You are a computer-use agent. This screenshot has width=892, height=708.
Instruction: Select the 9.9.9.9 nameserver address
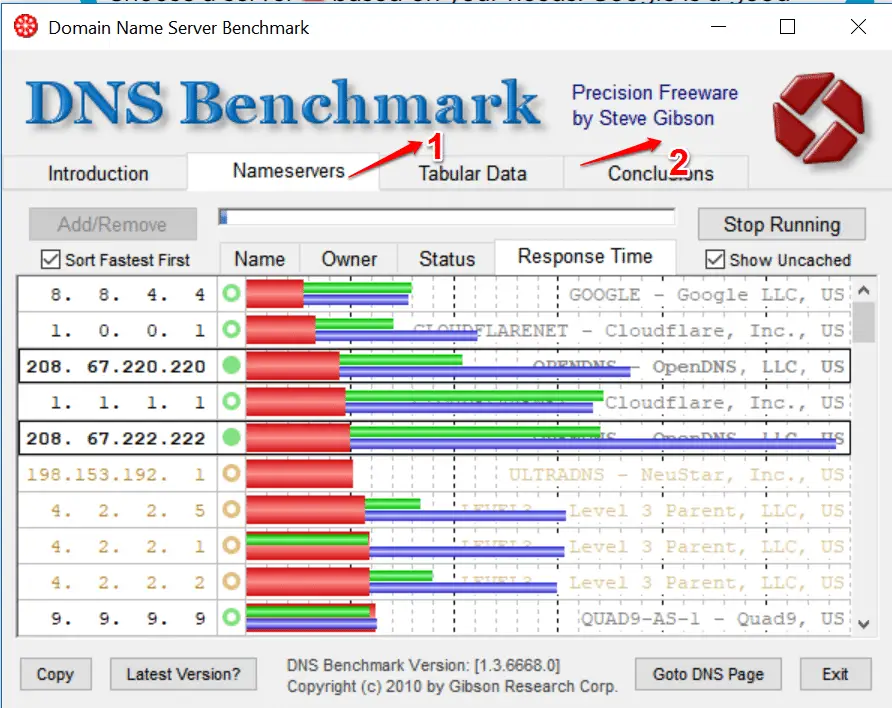pyautogui.click(x=127, y=618)
